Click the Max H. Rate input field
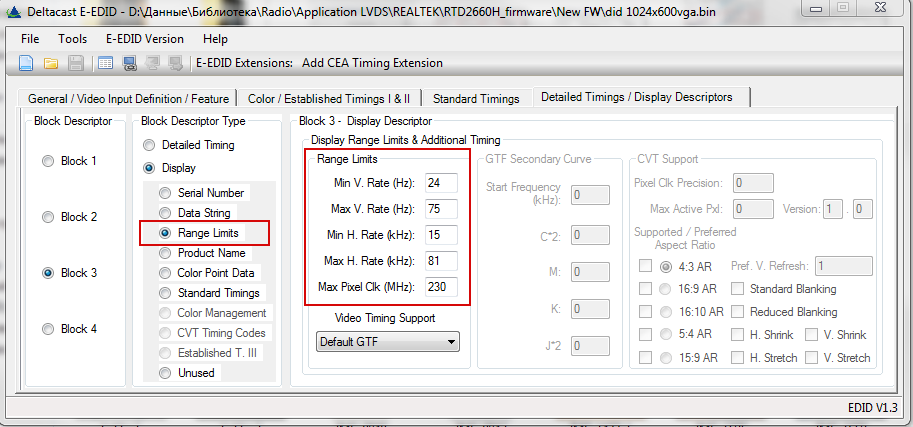Image resolution: width=913 pixels, height=427 pixels. point(440,262)
